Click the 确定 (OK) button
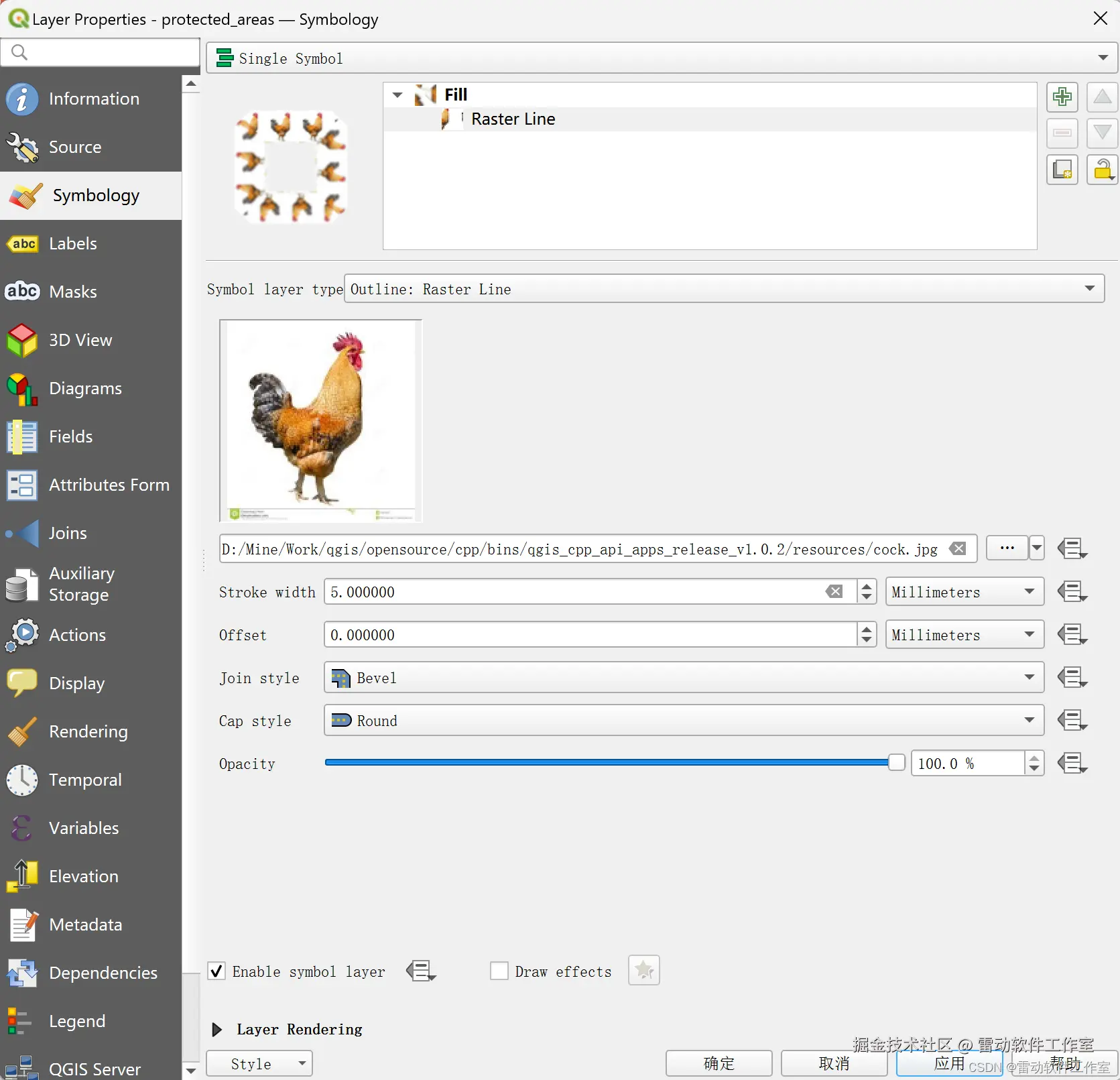This screenshot has width=1120, height=1080. pos(719,1064)
